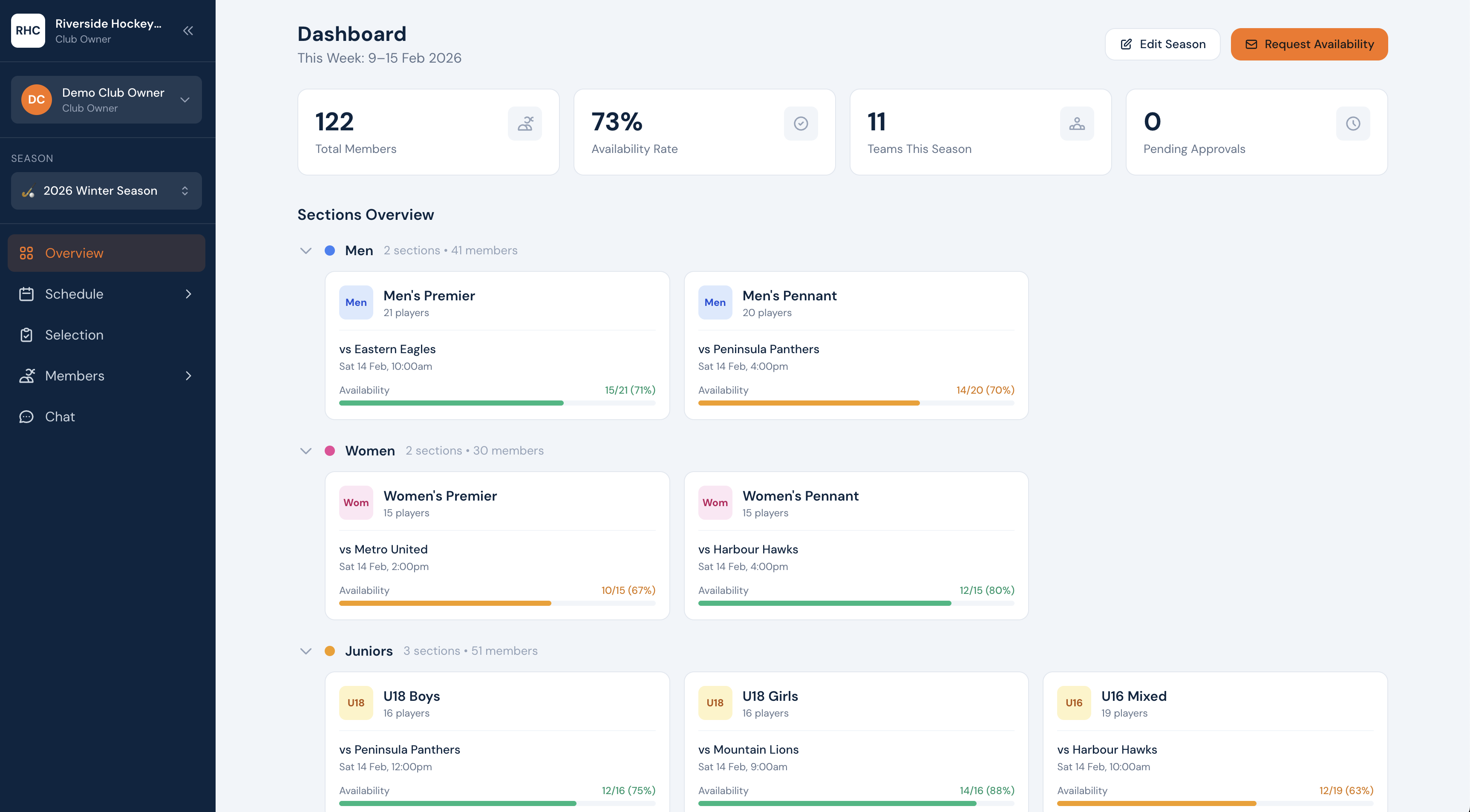Select Overview in the navigation menu
The image size is (1470, 812).
click(x=74, y=253)
